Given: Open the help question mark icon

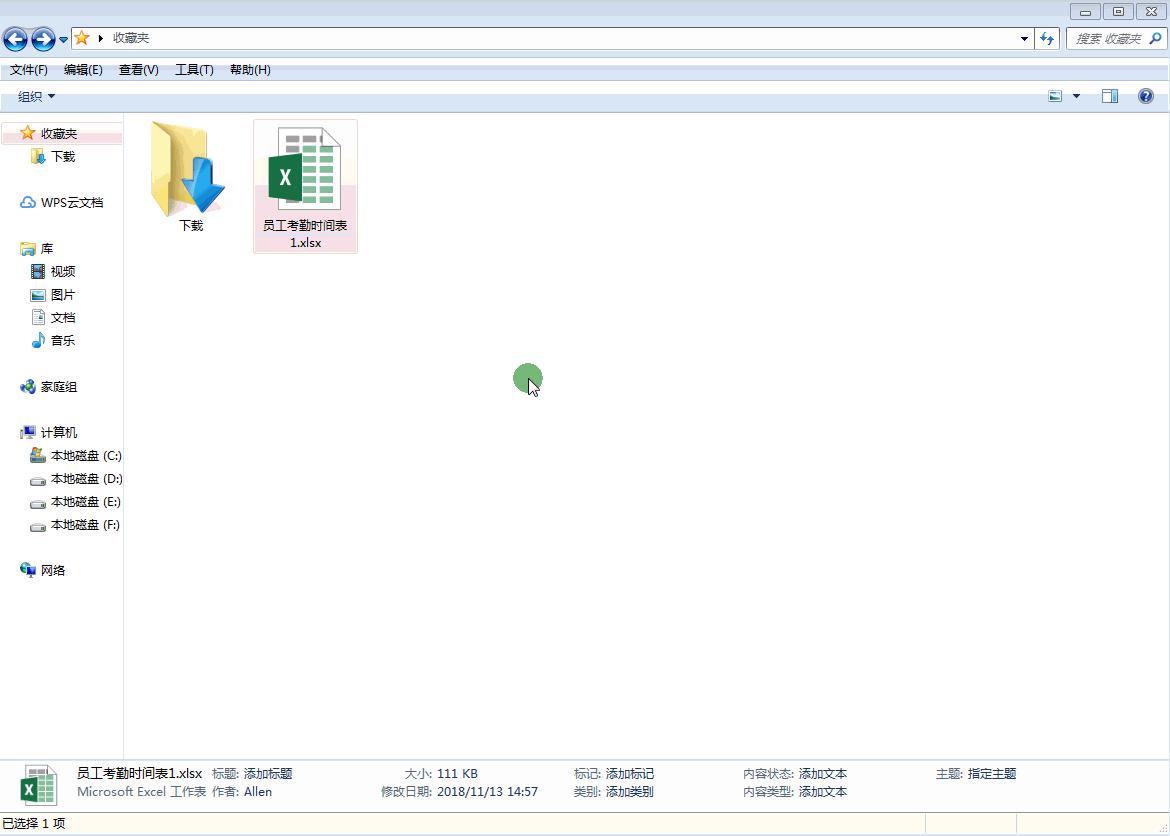Looking at the screenshot, I should [x=1146, y=96].
